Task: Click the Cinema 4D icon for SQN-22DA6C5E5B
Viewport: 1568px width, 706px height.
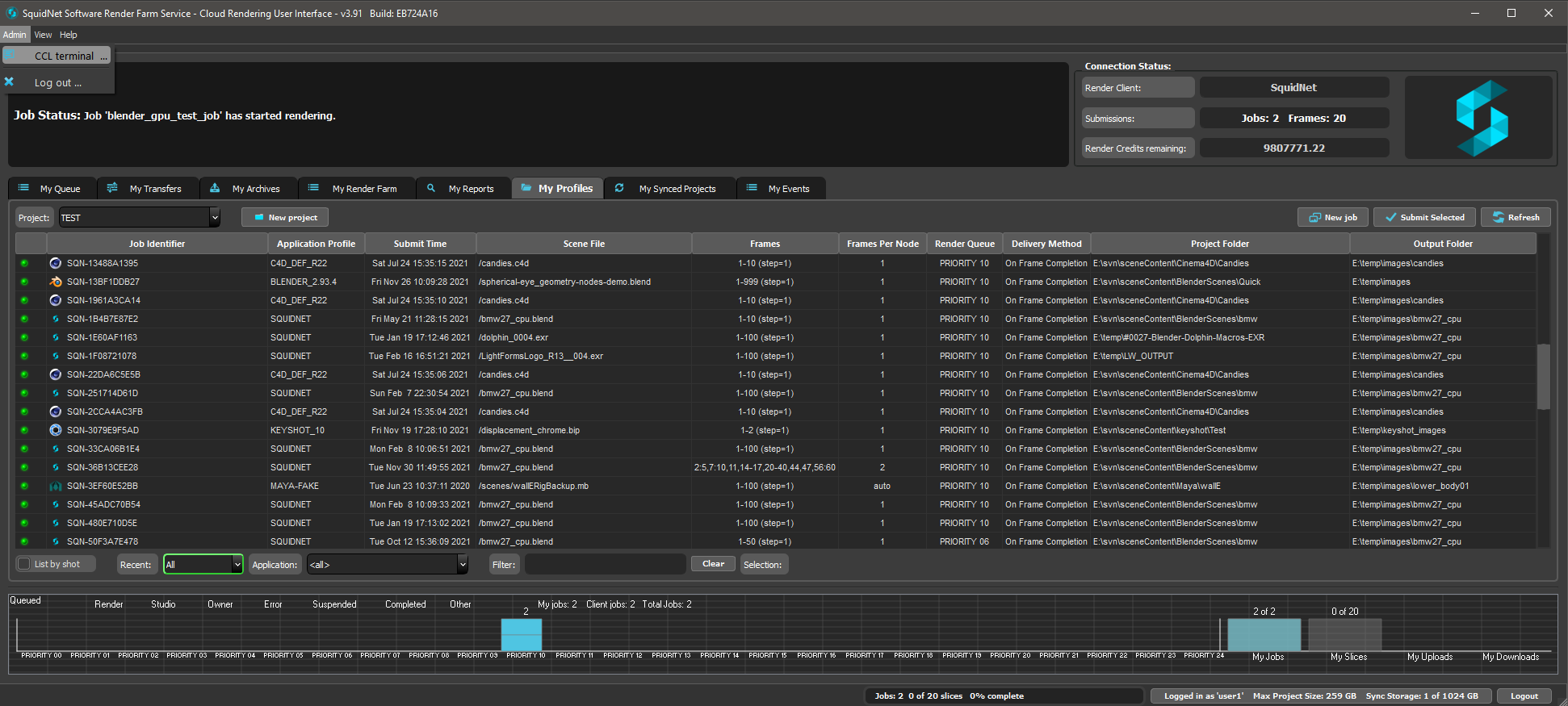Action: coord(55,374)
